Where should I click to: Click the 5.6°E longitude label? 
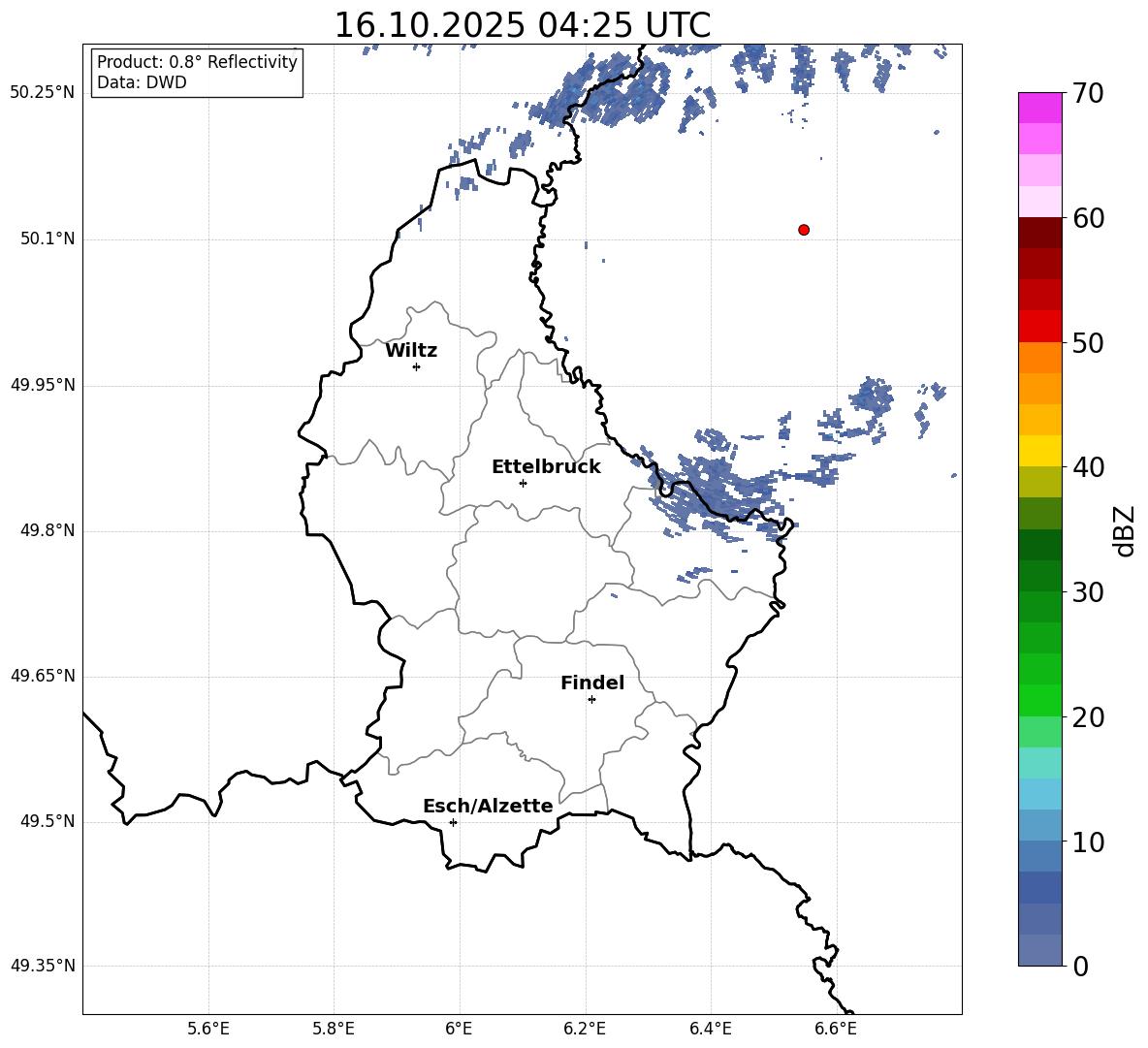pos(208,1029)
